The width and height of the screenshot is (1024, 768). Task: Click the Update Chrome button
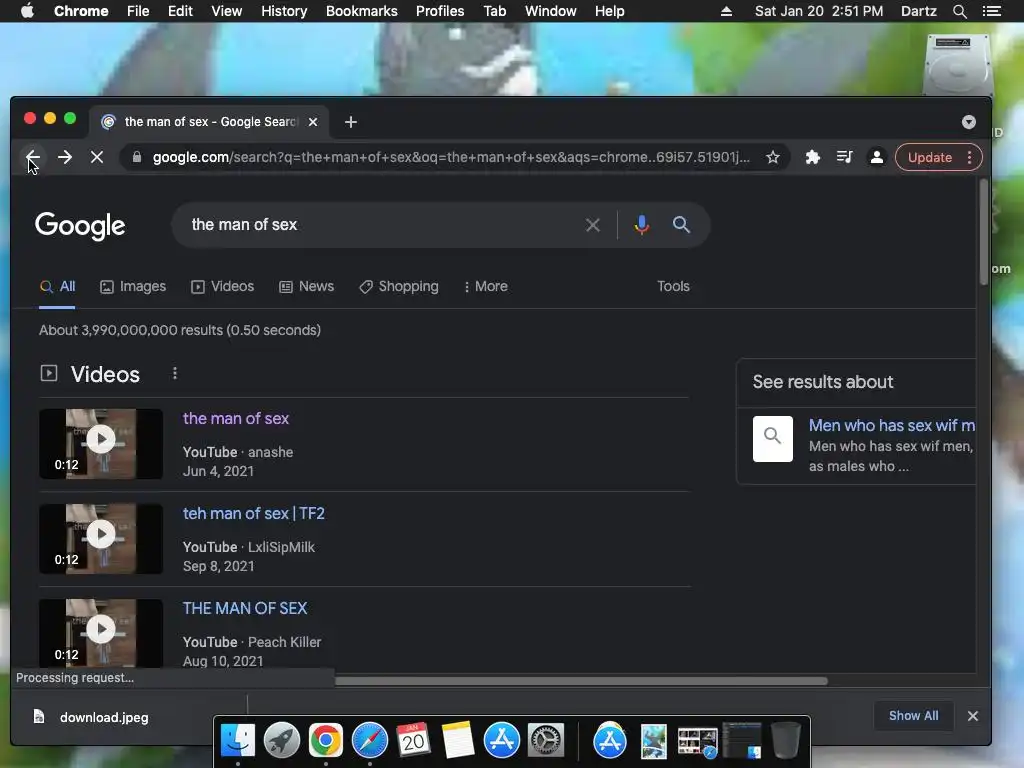(x=929, y=157)
